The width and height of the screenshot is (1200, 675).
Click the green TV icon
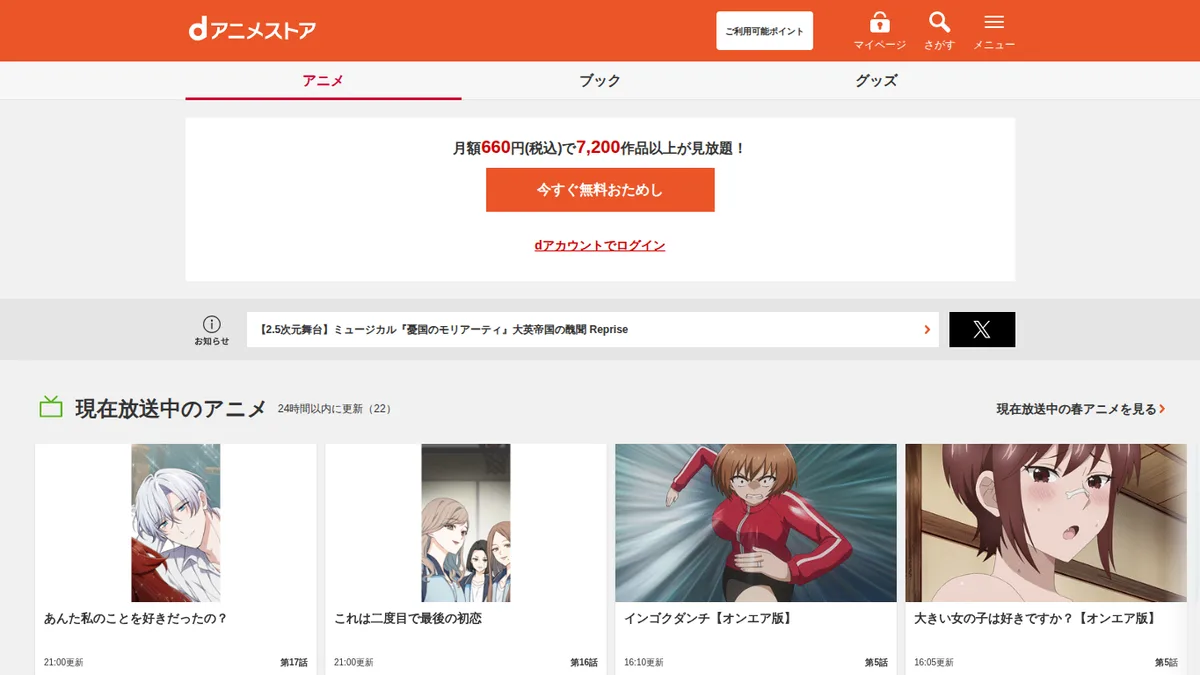click(51, 407)
